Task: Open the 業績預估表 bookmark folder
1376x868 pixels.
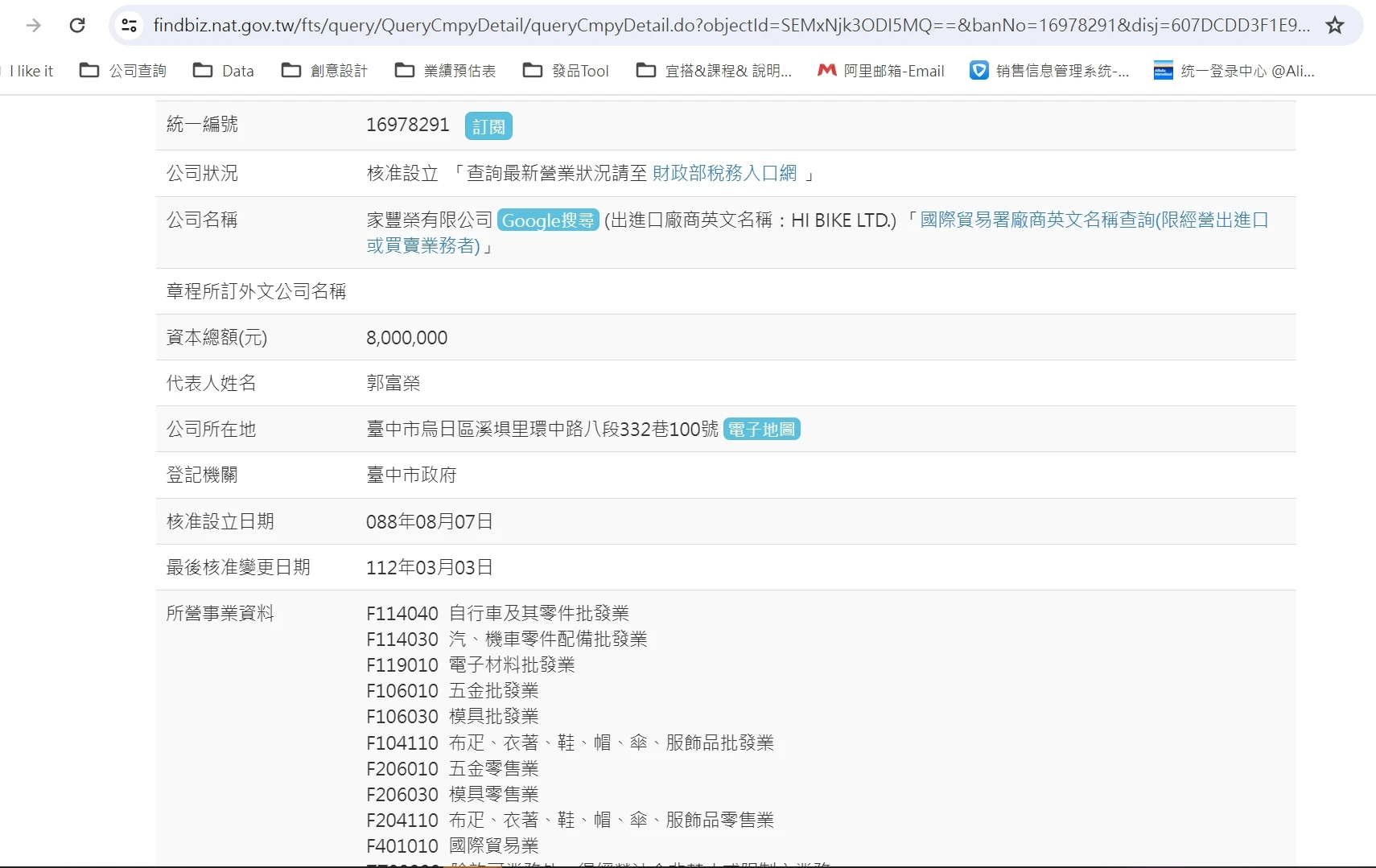Action: pyautogui.click(x=445, y=71)
